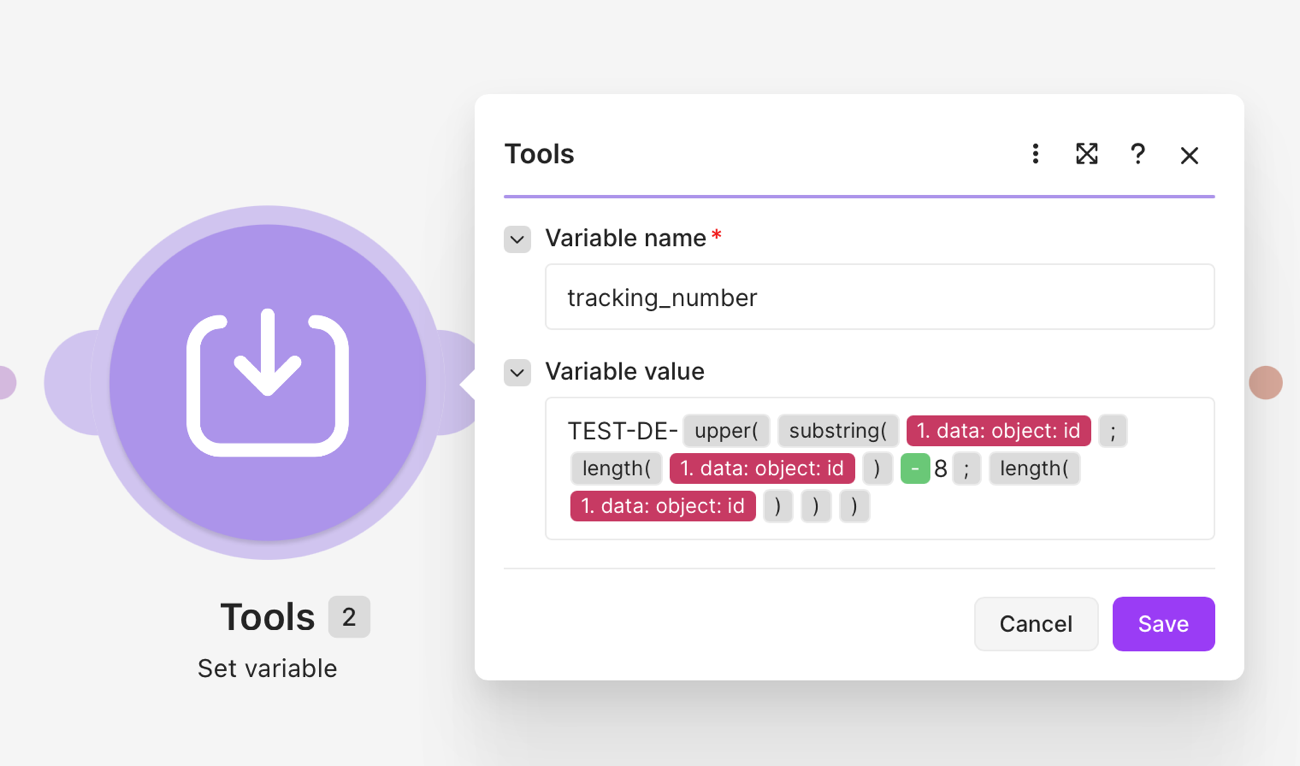Cancel the Tools dialog changes
The width and height of the screenshot is (1300, 766).
pos(1036,624)
